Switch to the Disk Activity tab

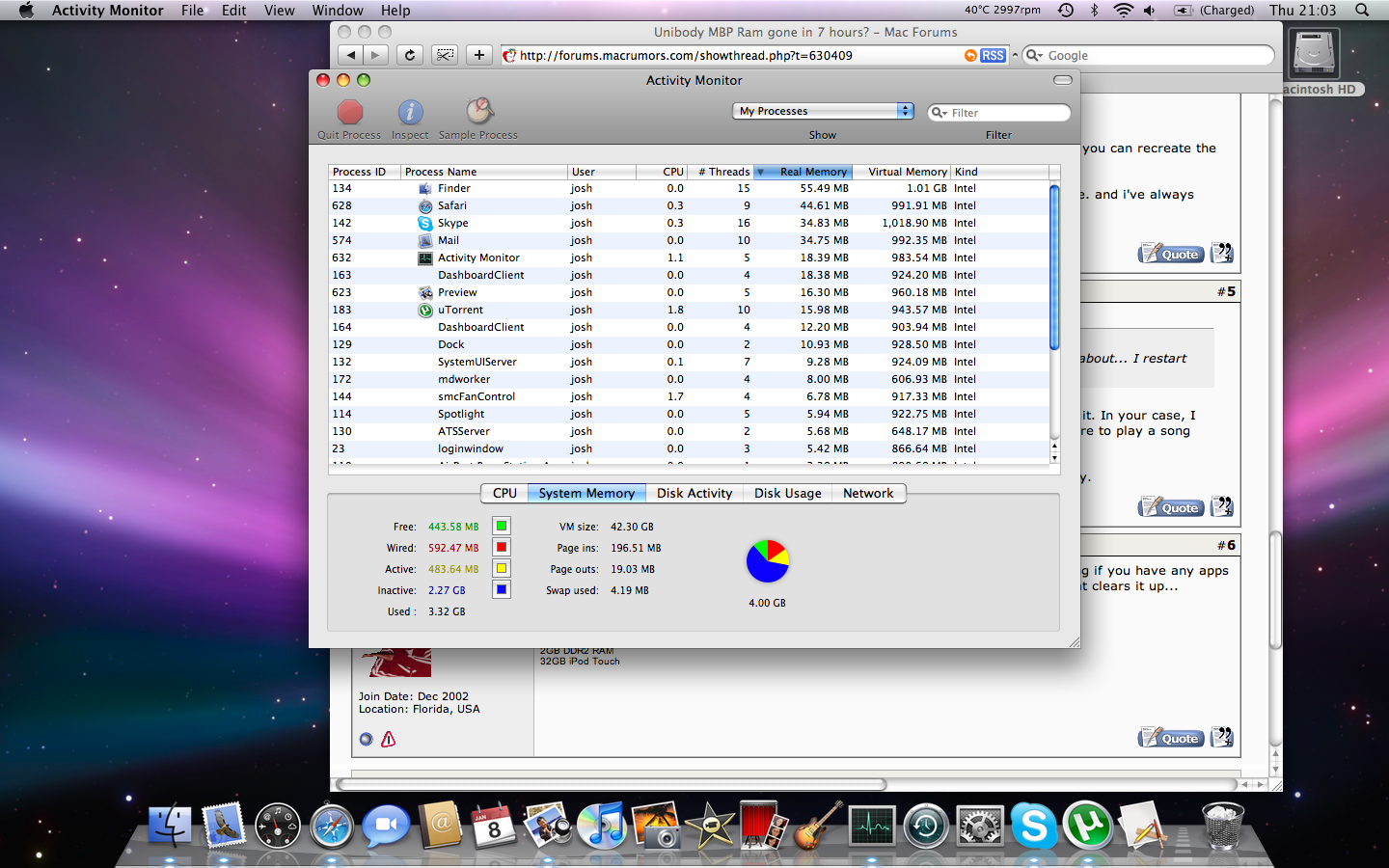tap(694, 493)
